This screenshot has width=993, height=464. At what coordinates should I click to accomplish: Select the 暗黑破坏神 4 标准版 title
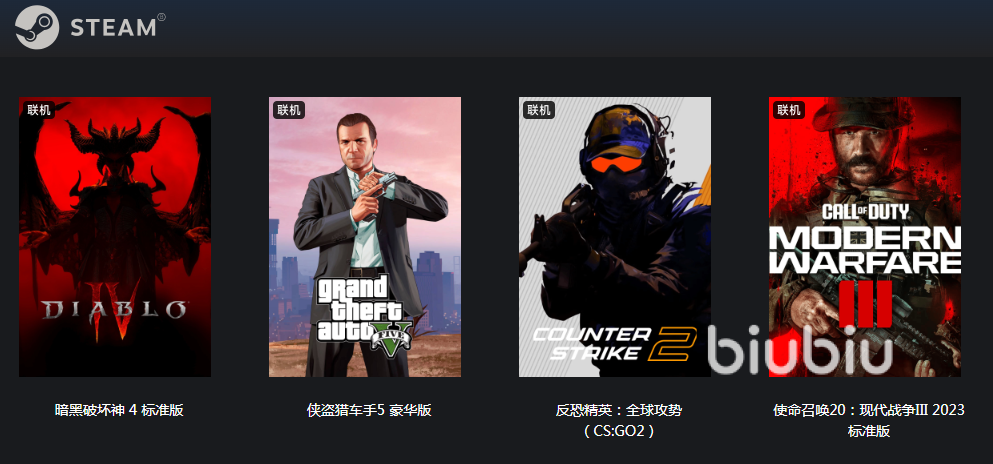click(x=119, y=410)
